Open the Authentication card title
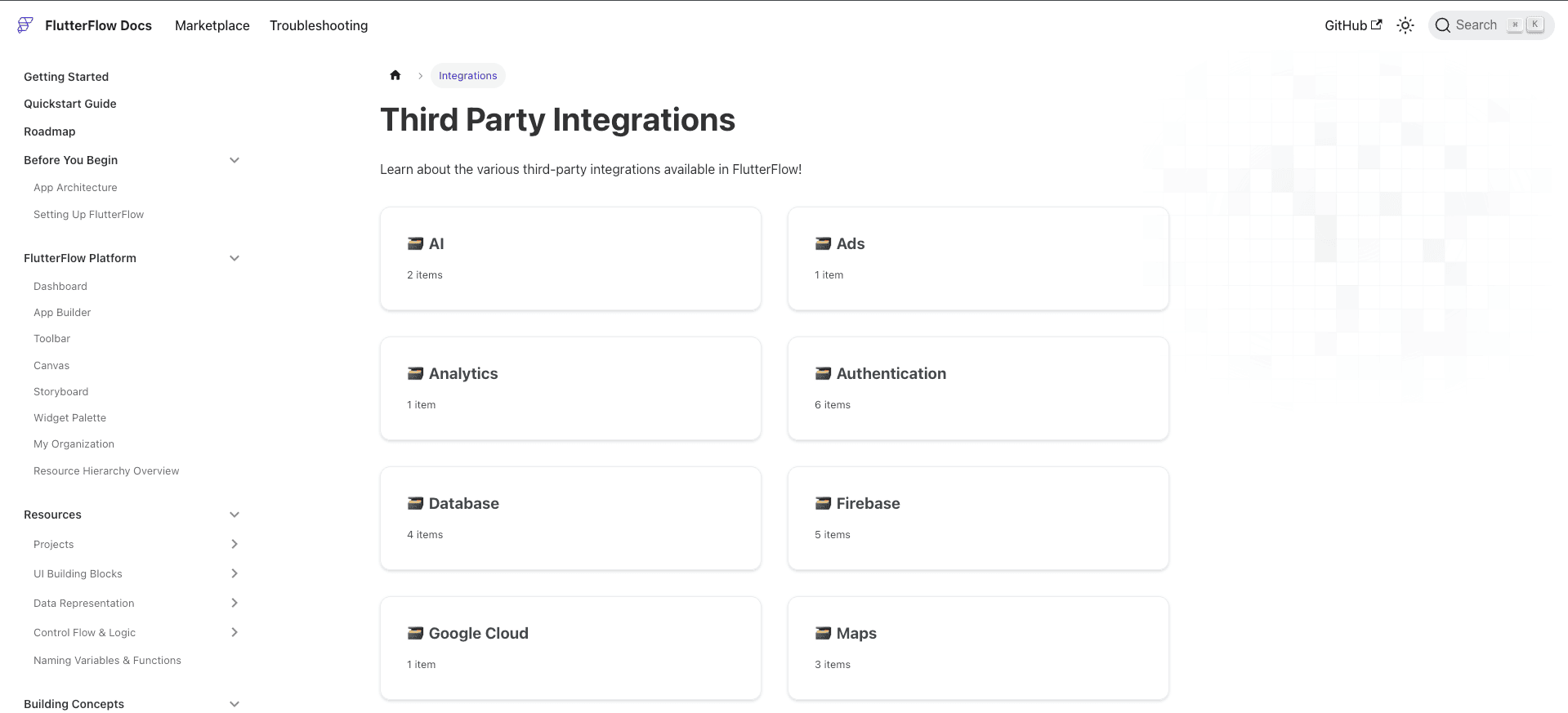 891,373
